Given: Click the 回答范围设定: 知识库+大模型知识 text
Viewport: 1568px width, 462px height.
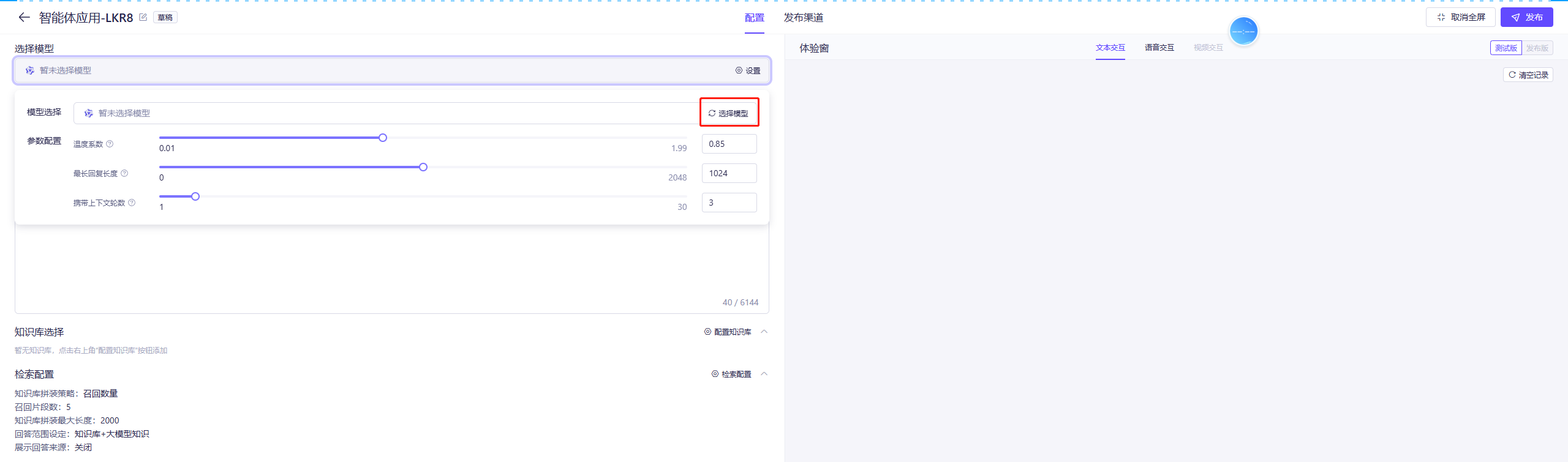Looking at the screenshot, I should [x=82, y=434].
